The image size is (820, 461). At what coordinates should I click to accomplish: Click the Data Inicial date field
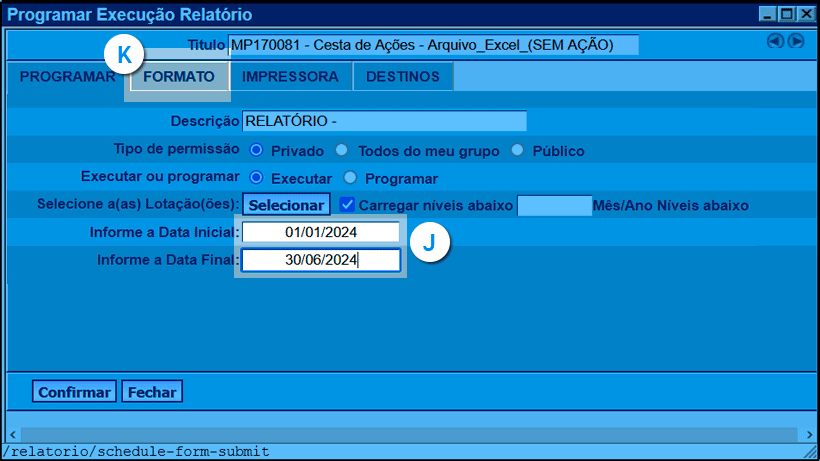[321, 232]
